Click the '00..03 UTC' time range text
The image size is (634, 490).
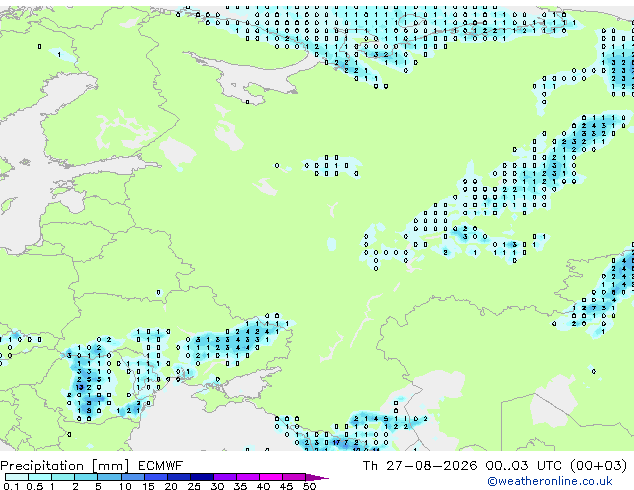click(x=523, y=466)
